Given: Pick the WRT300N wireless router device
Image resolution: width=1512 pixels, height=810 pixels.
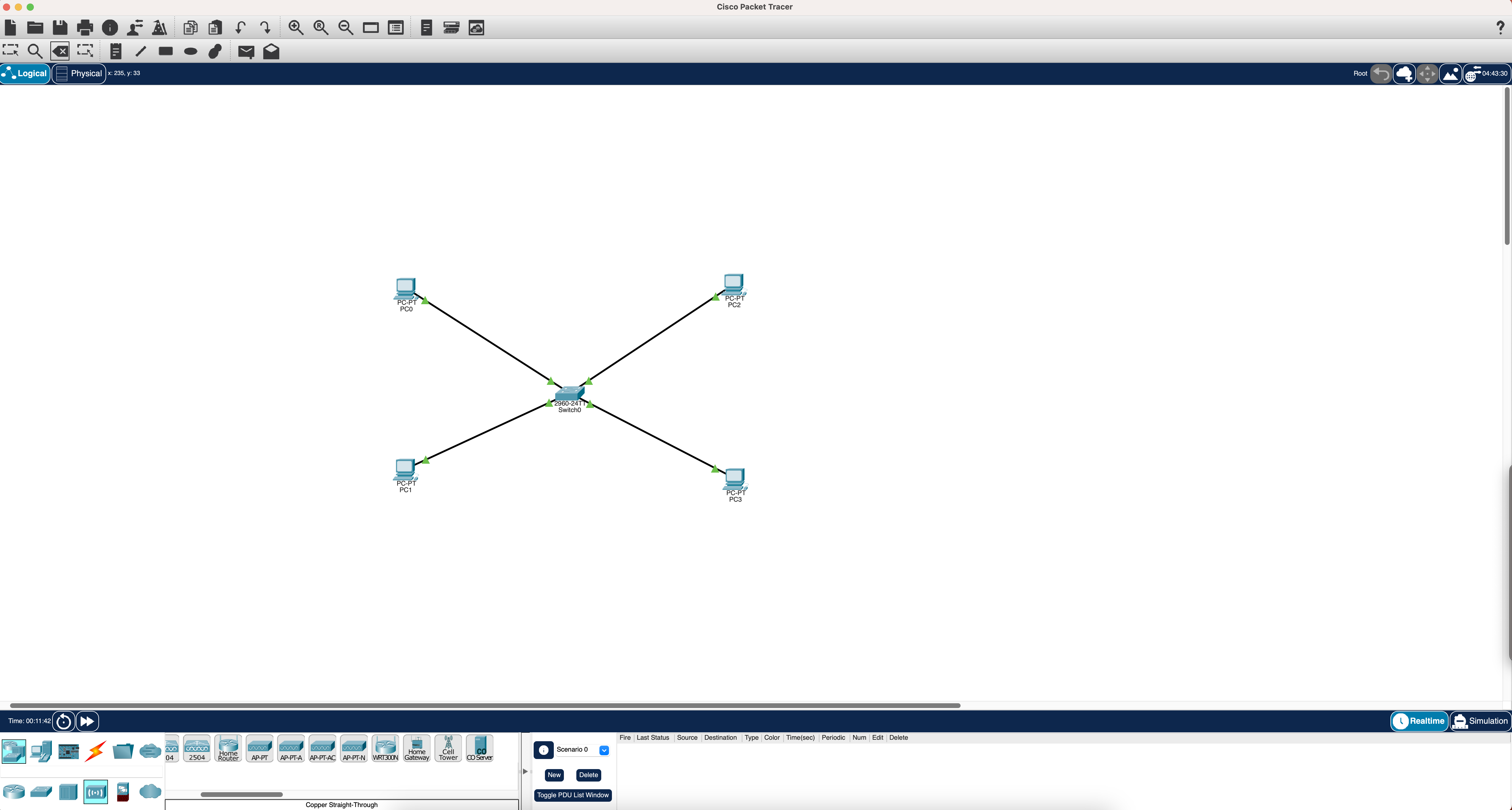Looking at the screenshot, I should pyautogui.click(x=385, y=748).
